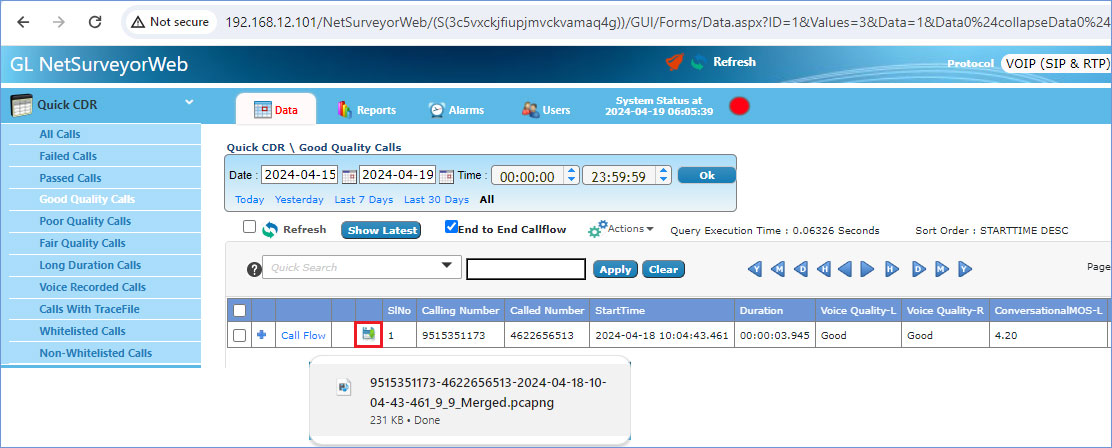The height and width of the screenshot is (448, 1112).
Task: Download trace file icon in call row
Action: pos(368,335)
